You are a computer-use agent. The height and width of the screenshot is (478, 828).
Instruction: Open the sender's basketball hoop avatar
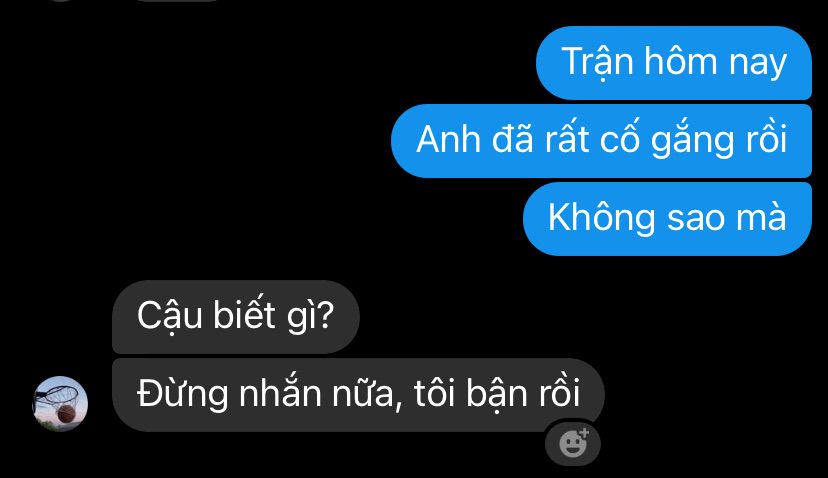point(60,404)
